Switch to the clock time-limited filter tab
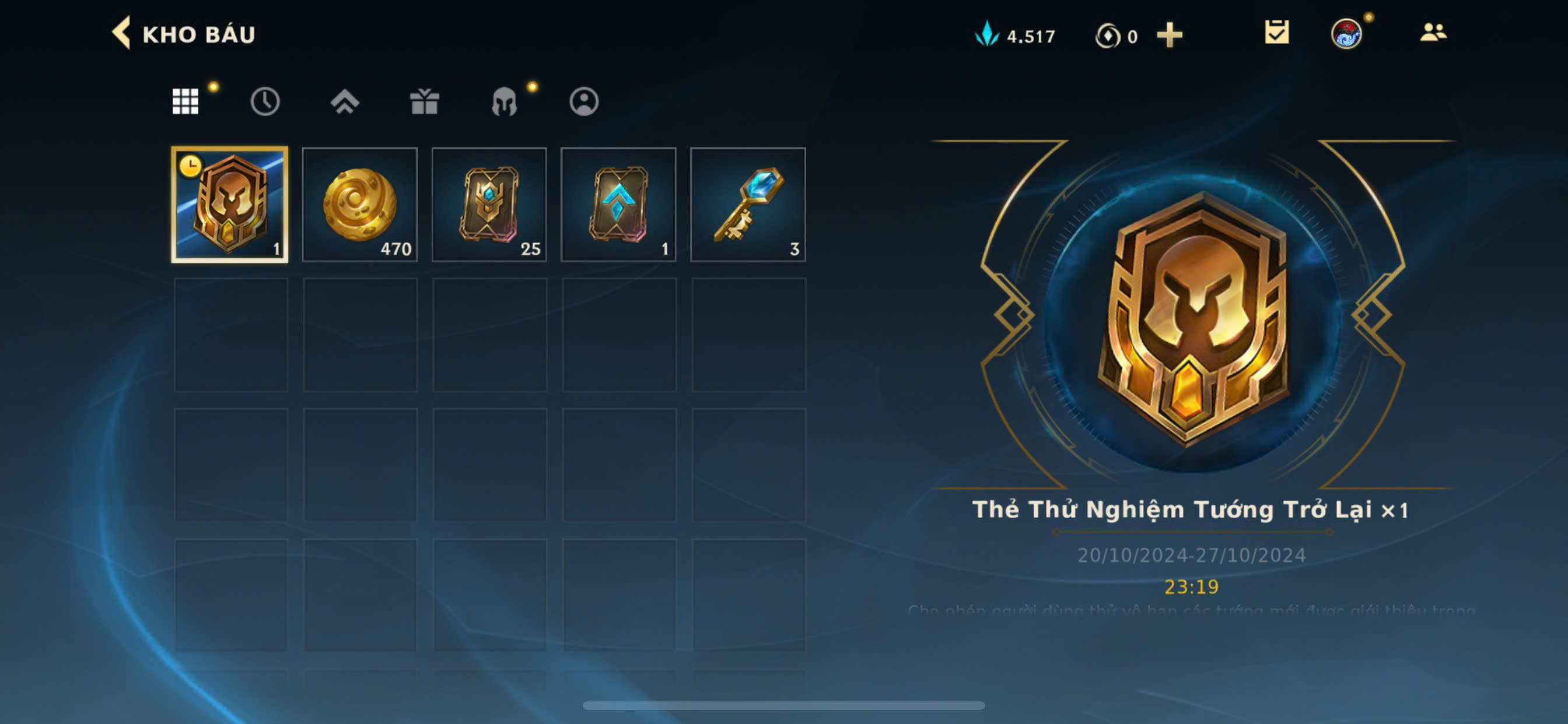 pos(265,101)
